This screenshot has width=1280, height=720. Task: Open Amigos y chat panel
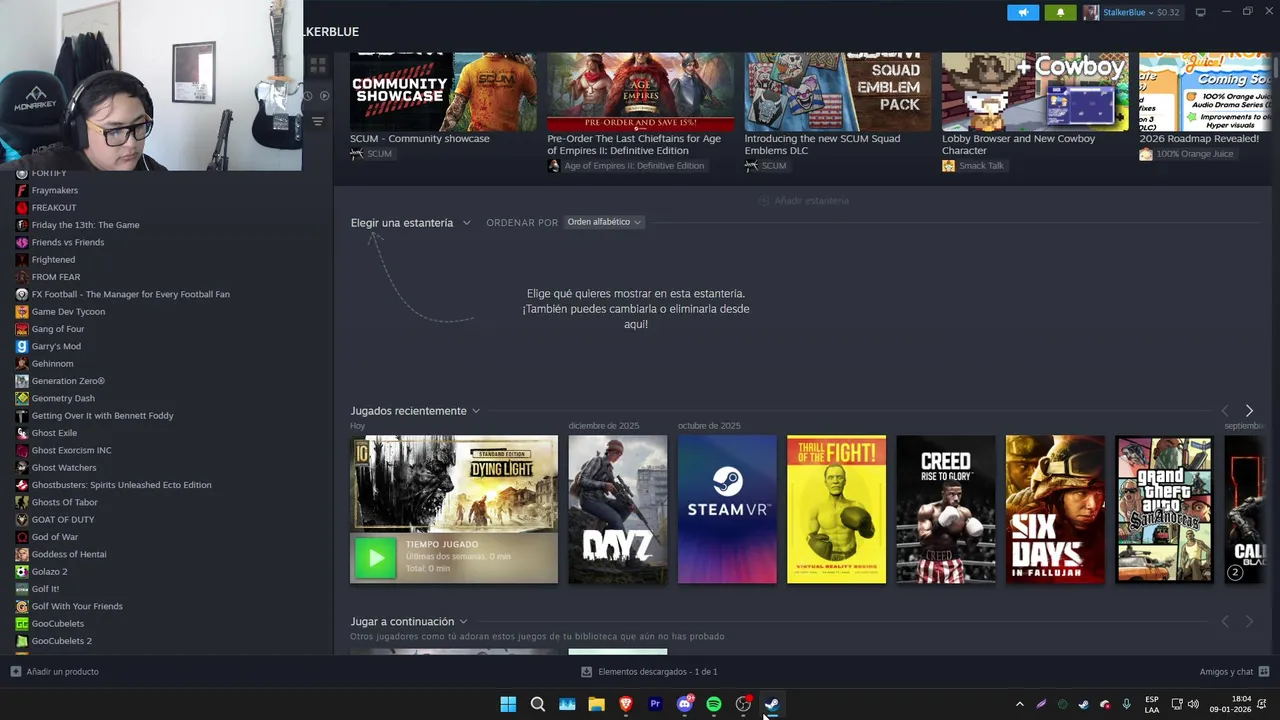click(1234, 672)
